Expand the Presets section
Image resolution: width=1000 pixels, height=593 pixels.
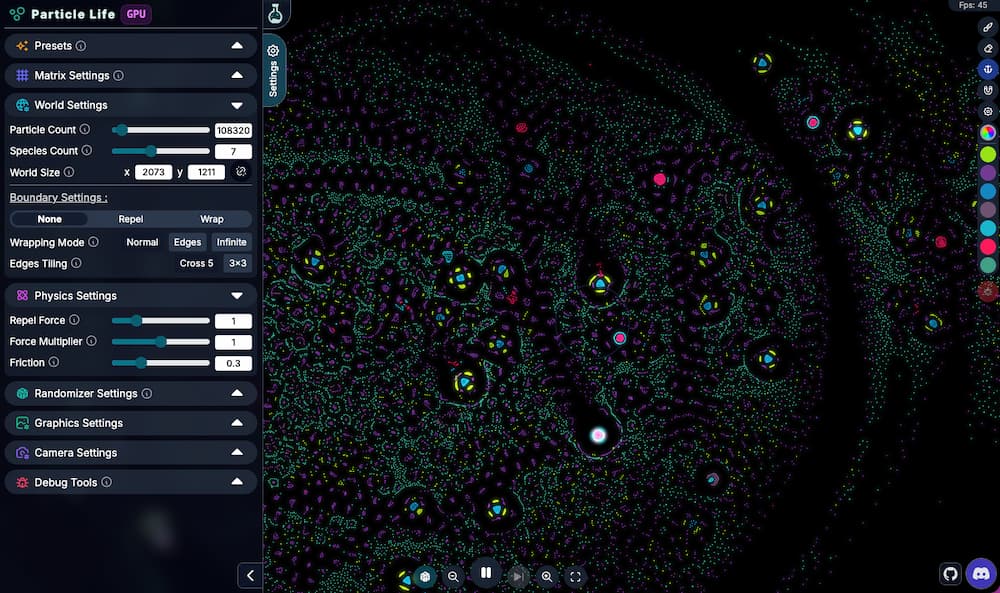(x=130, y=46)
